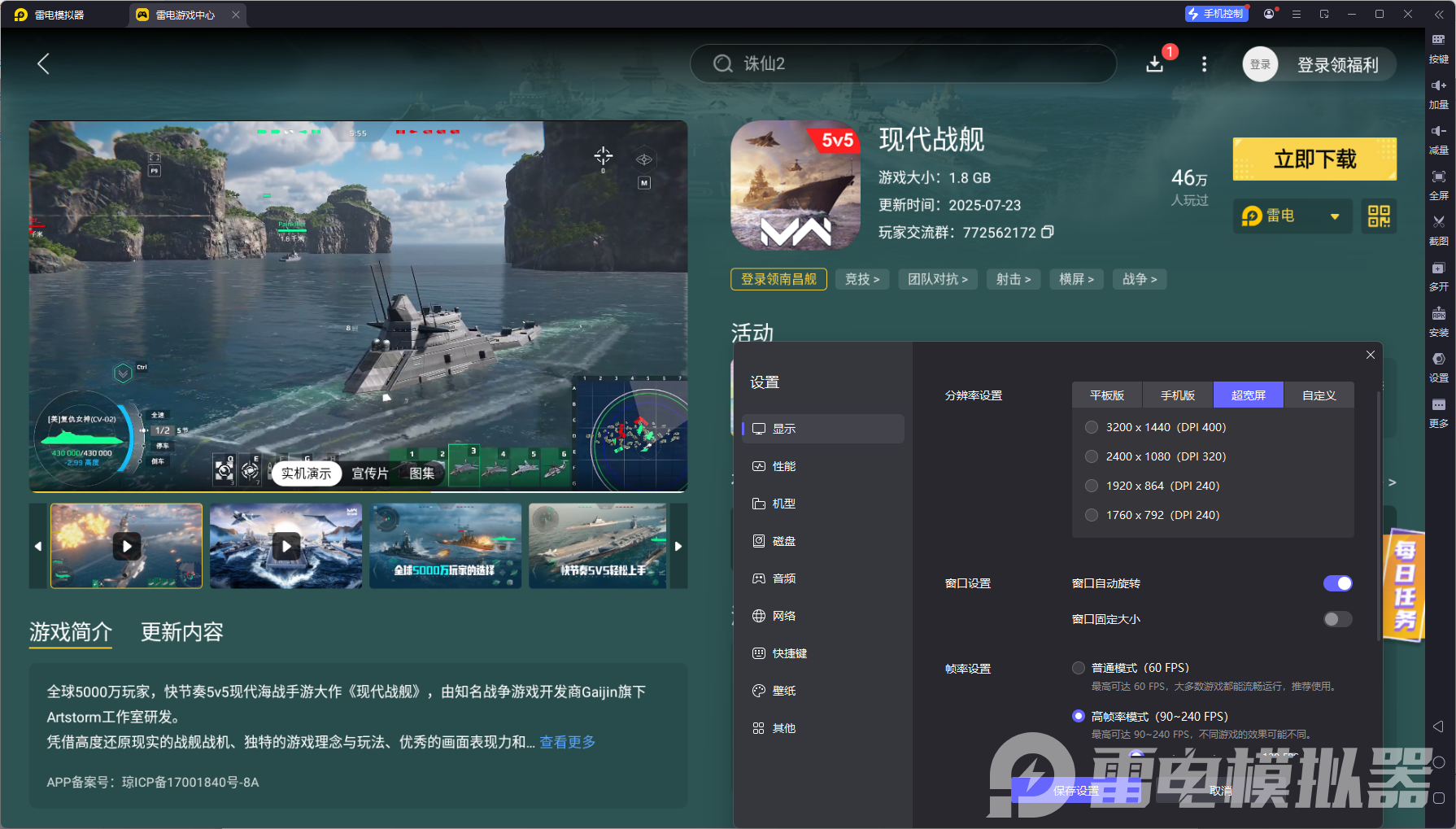Enable the 窗口固定大小 switch

tap(1337, 619)
